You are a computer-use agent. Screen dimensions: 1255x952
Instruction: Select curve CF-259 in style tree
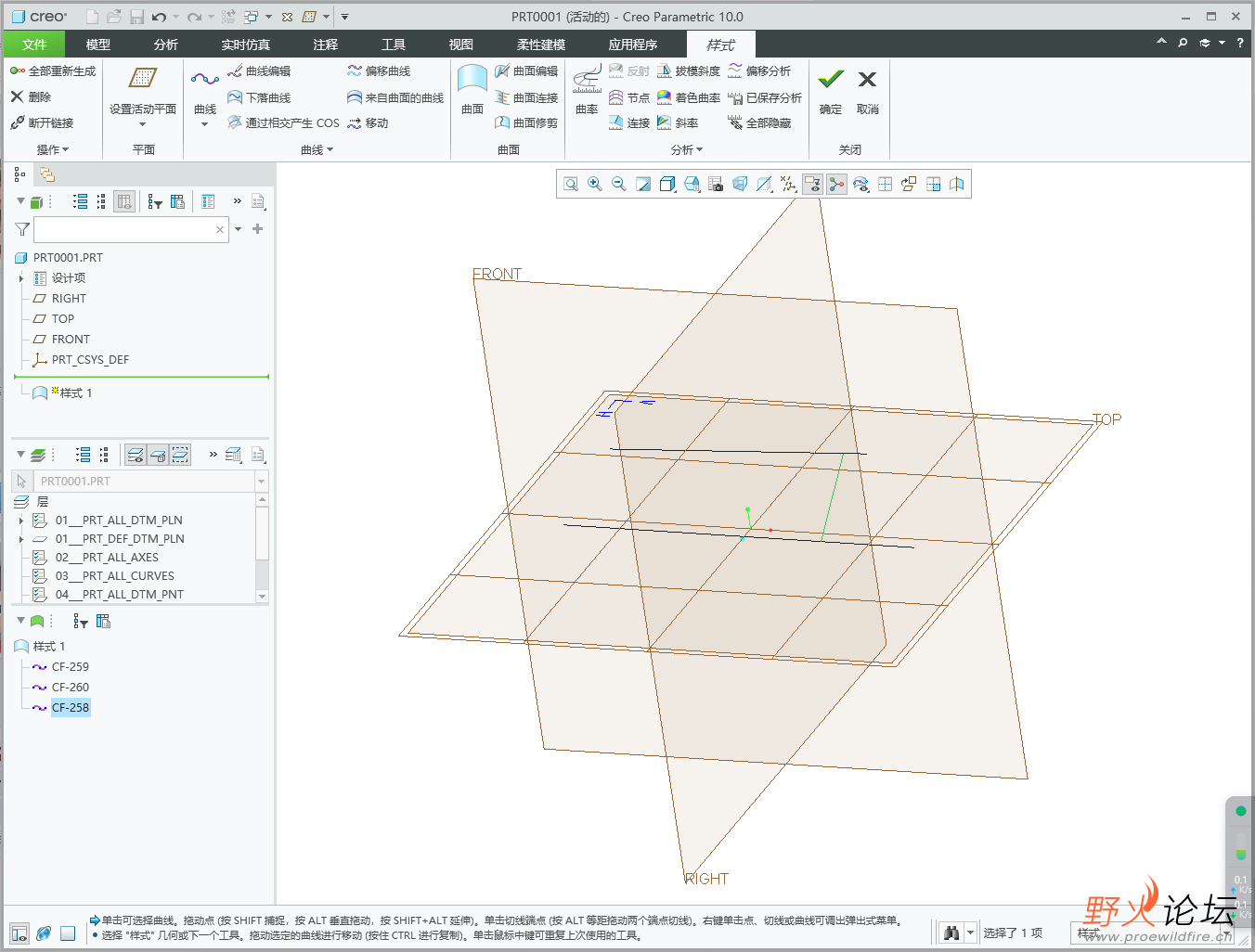71,667
